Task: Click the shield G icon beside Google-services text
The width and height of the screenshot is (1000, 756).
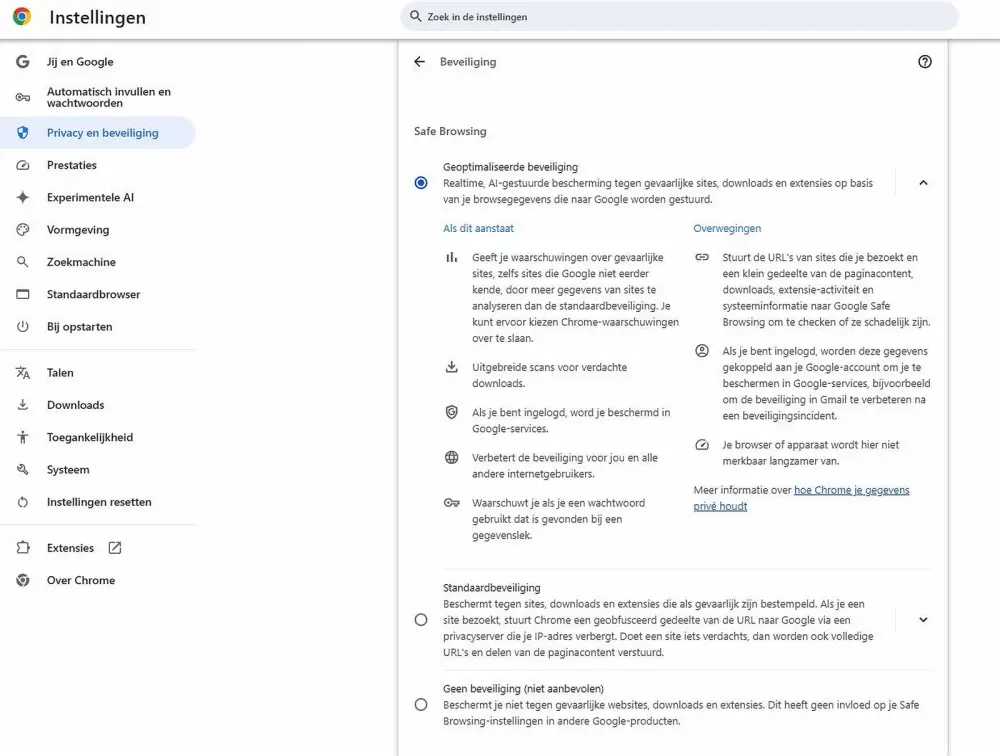Action: click(452, 412)
